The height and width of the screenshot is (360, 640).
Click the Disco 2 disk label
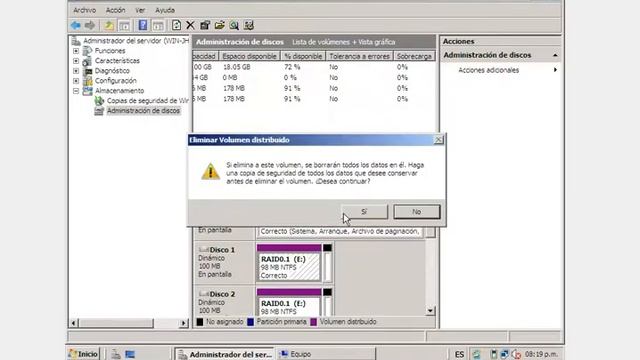point(222,294)
